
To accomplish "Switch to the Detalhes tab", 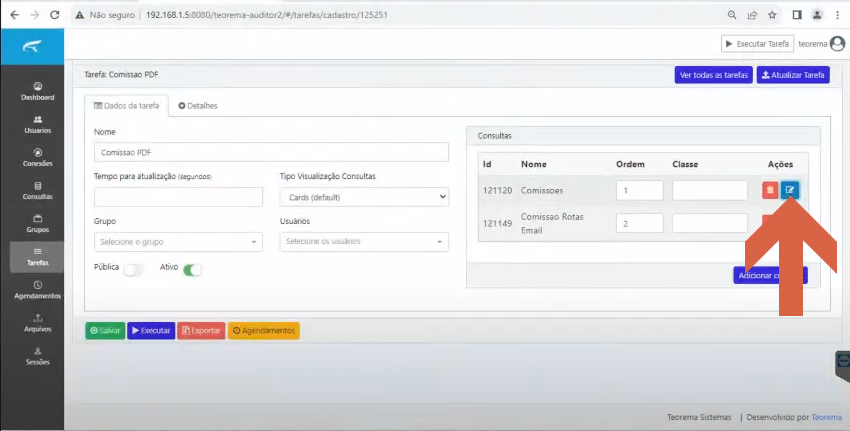I will coord(198,106).
